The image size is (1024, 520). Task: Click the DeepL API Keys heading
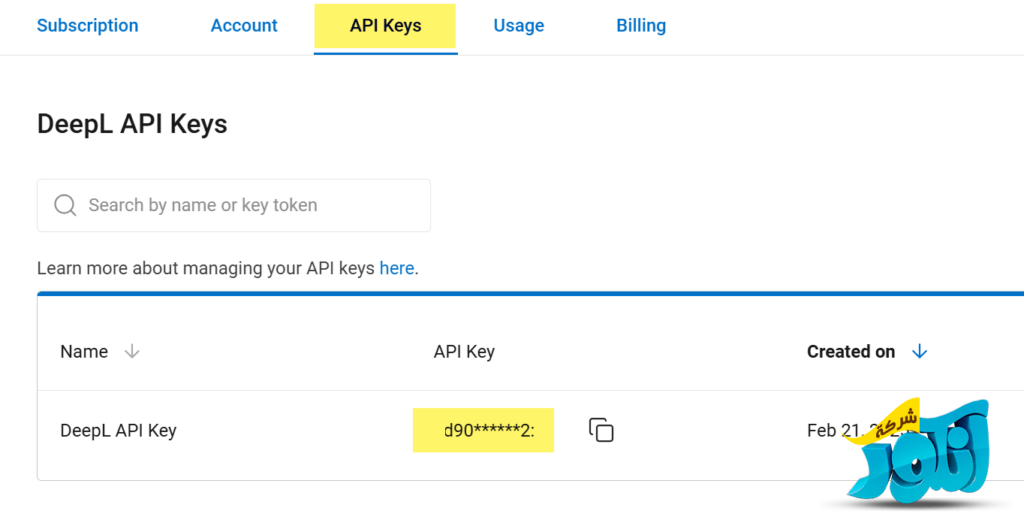pos(132,124)
